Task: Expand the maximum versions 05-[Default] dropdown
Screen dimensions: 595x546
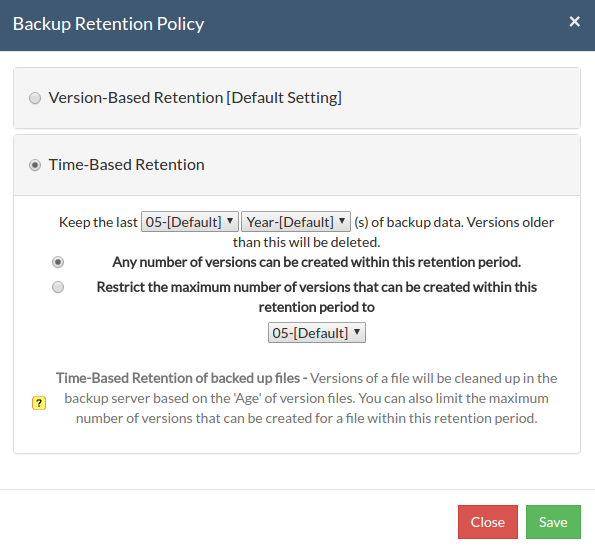Action: coord(317,333)
